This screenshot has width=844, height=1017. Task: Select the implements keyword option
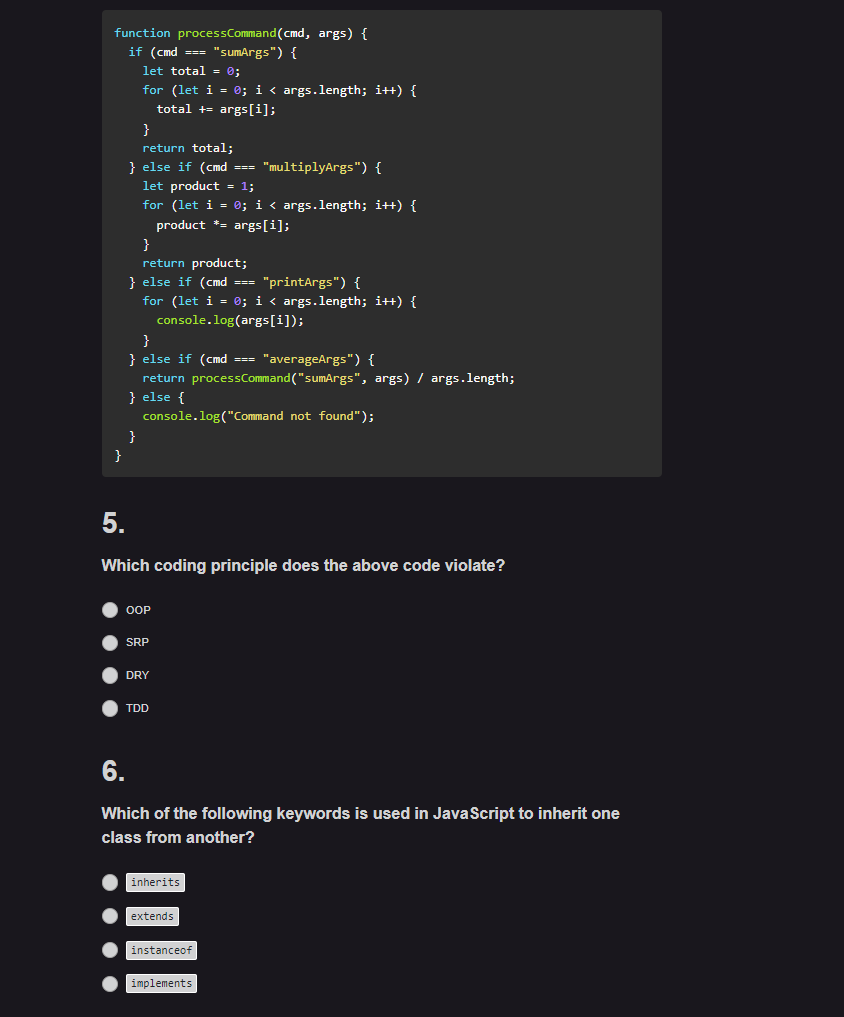point(110,983)
